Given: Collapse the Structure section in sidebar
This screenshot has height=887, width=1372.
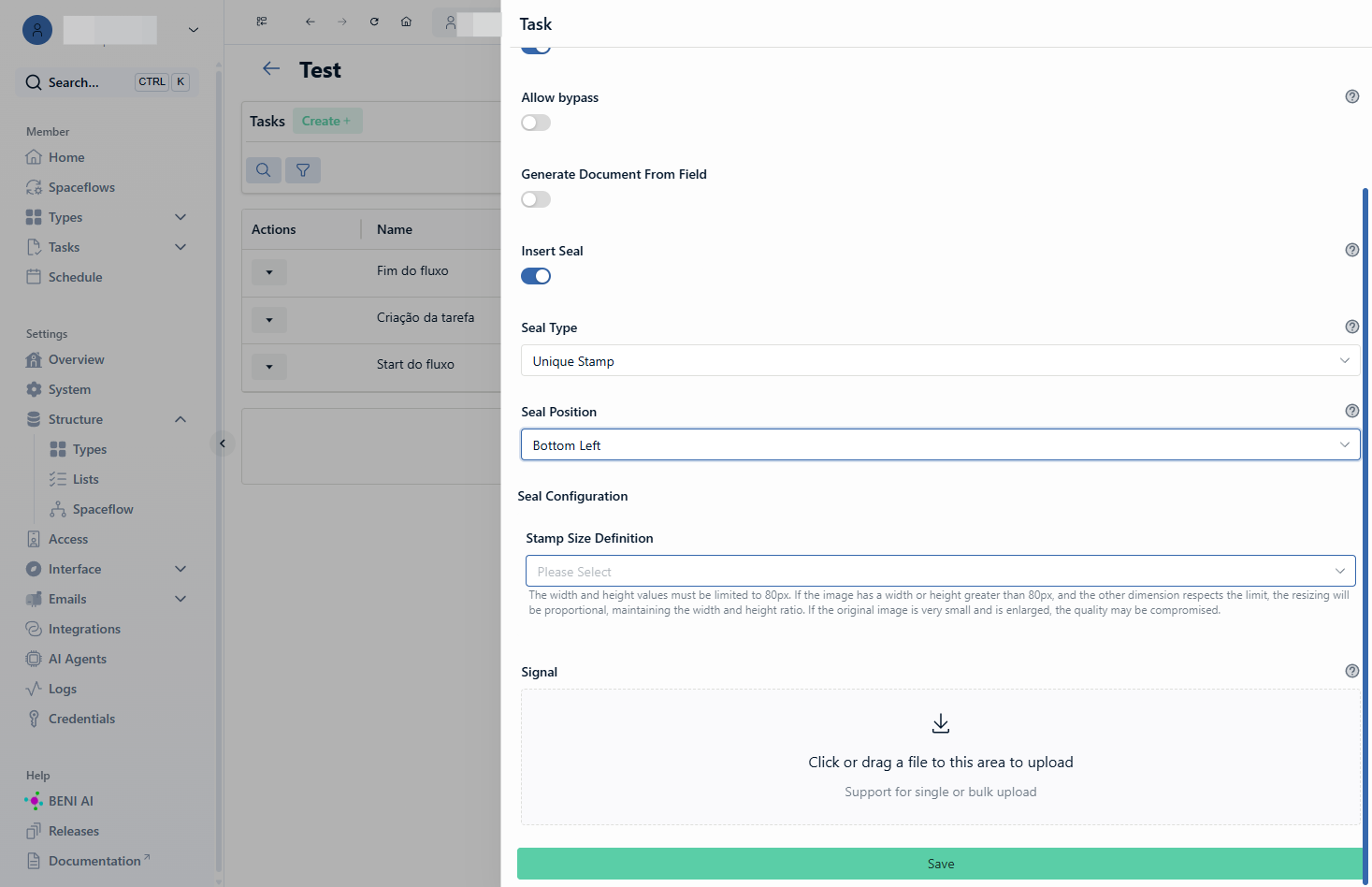Looking at the screenshot, I should (181, 419).
